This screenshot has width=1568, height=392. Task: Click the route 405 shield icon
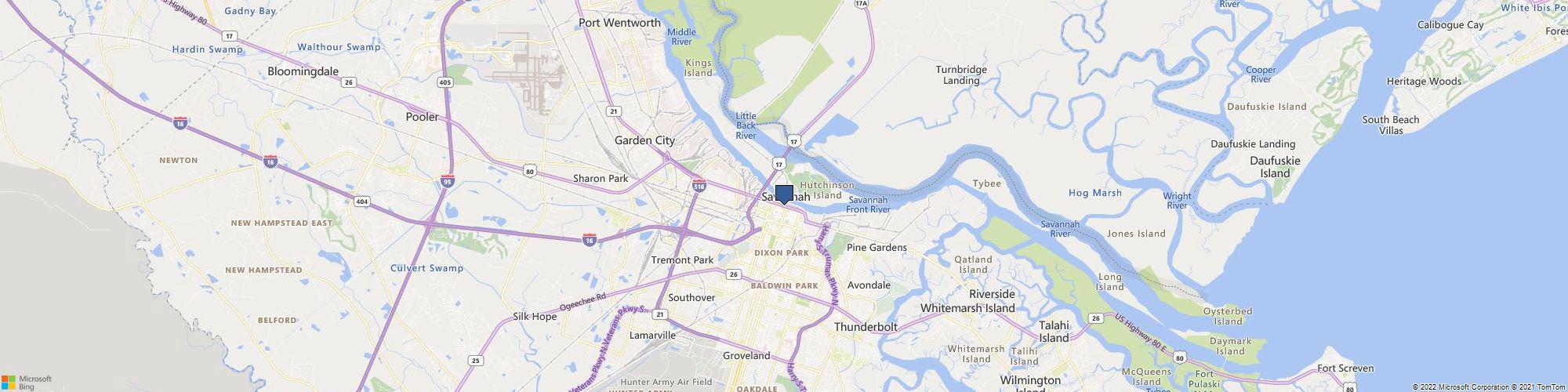(x=446, y=82)
